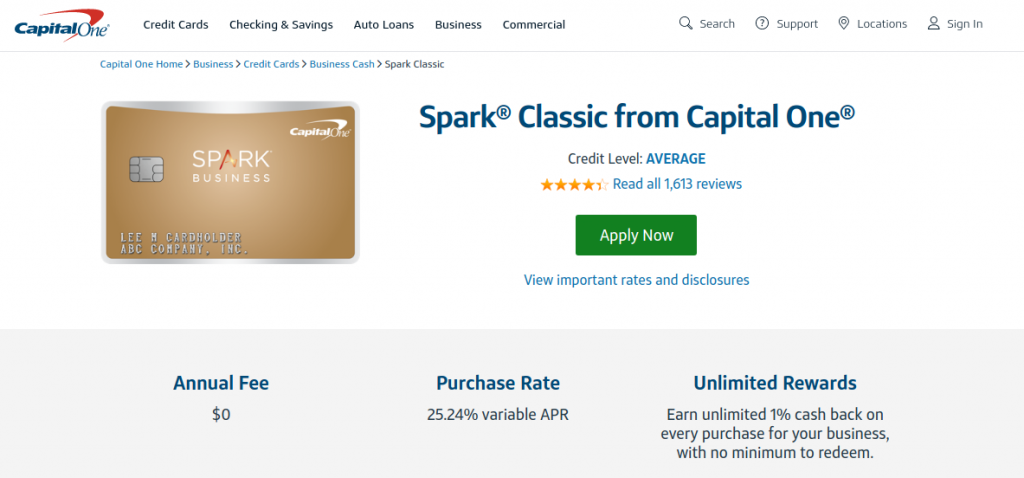Click the star rating icons
Viewport: 1024px width, 478px height.
[573, 185]
